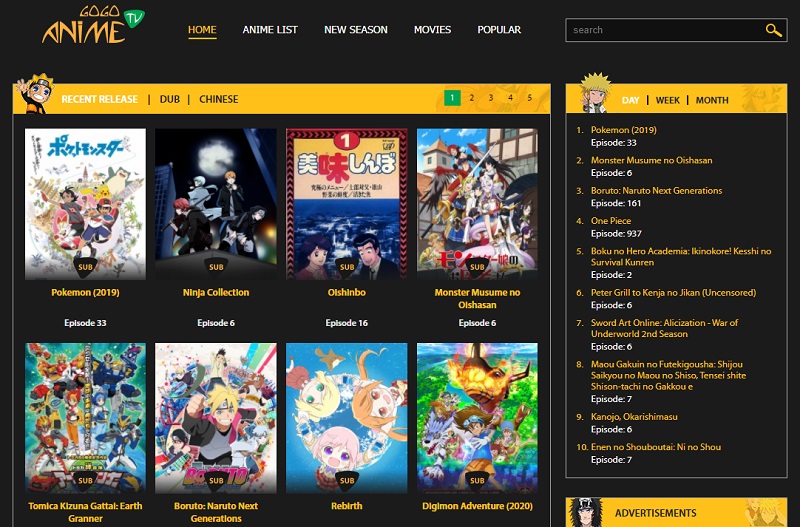Viewport: 800px width, 527px height.
Task: Open the Popular section
Action: pos(499,30)
